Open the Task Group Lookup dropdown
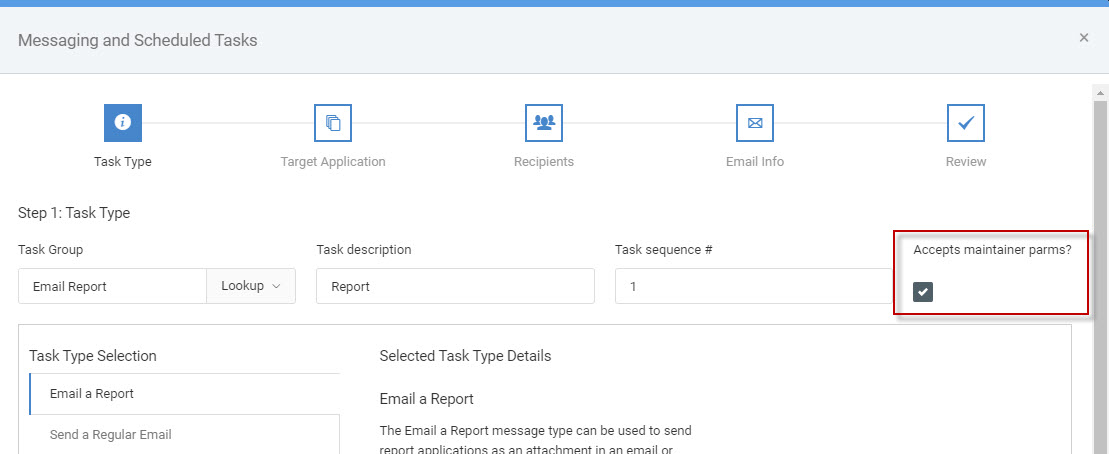The image size is (1109, 454). coord(251,286)
